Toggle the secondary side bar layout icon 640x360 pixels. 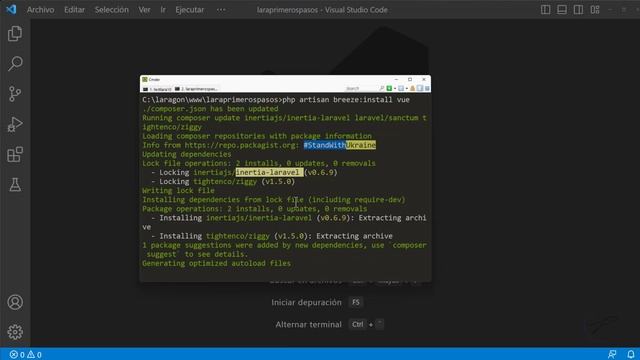[x=578, y=9]
